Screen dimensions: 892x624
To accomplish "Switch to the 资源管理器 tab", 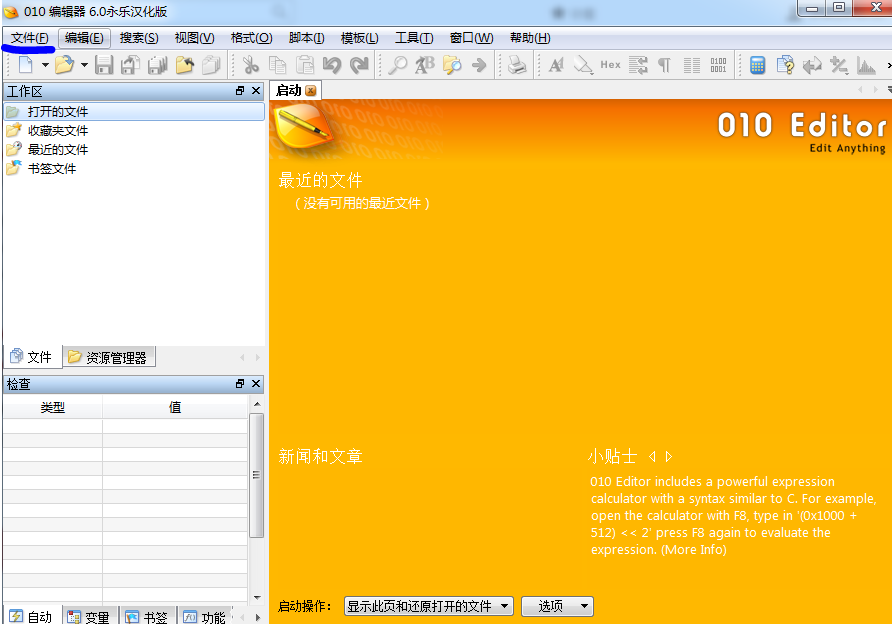I will 108,356.
